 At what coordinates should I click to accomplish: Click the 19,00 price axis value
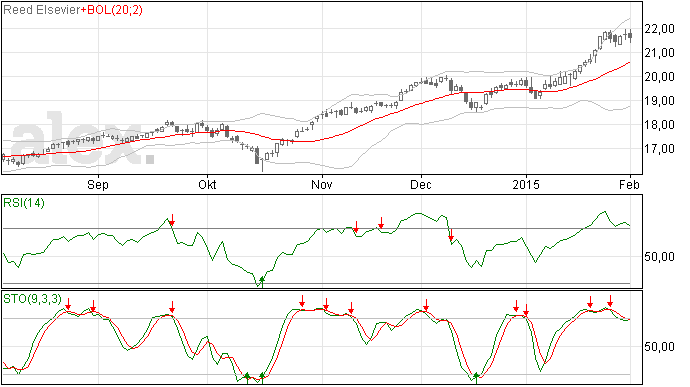coord(659,101)
